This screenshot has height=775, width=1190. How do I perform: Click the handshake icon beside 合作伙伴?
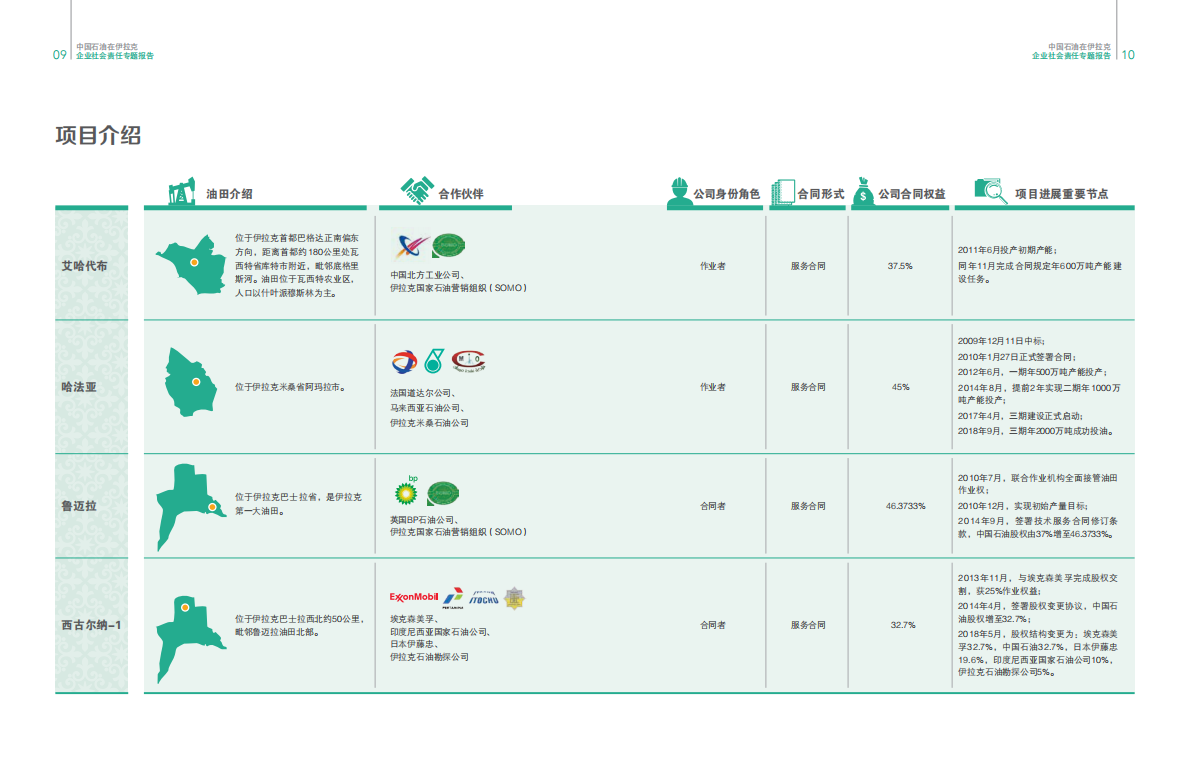pos(416,190)
